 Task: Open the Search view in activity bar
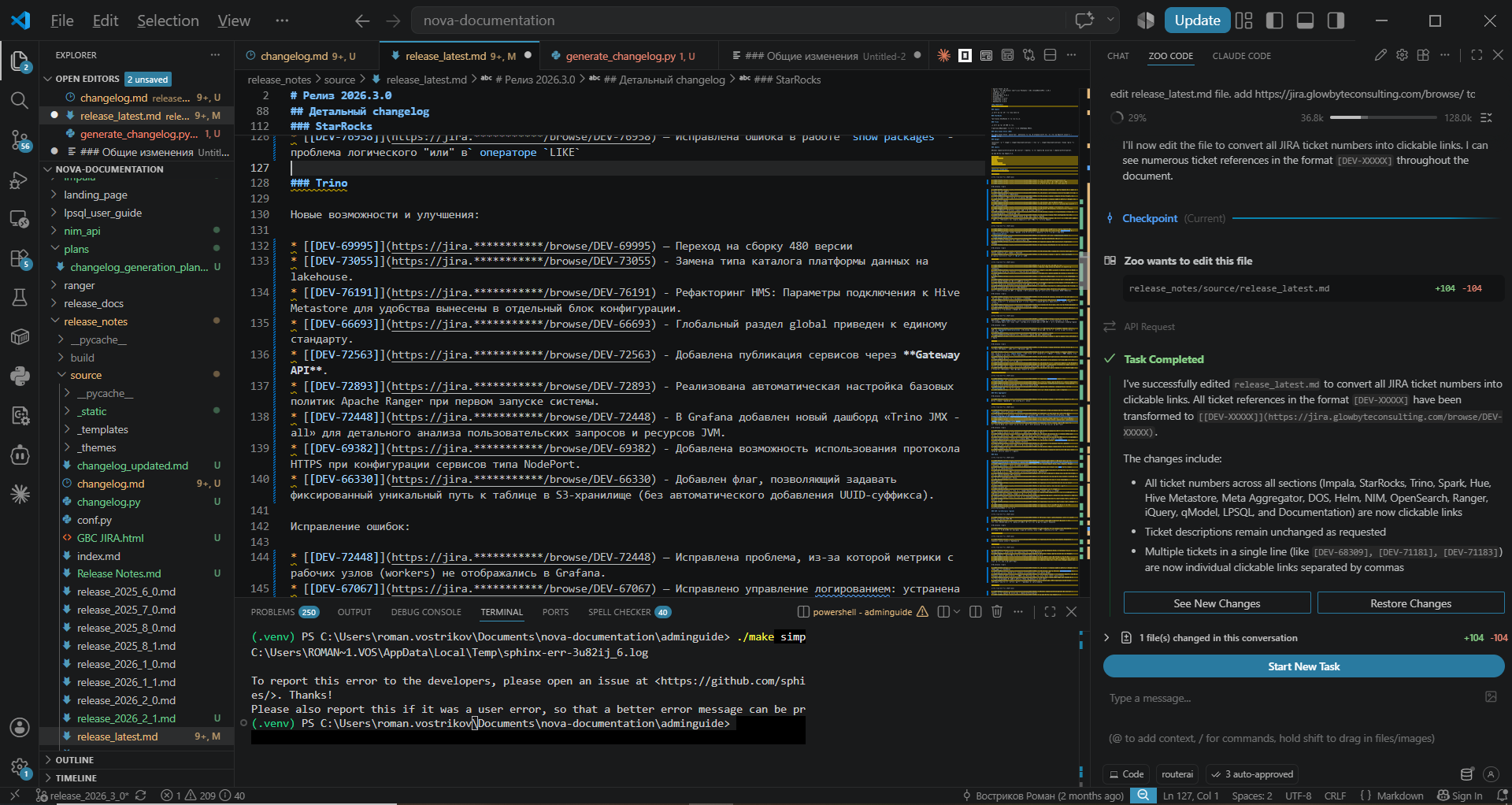coord(20,100)
